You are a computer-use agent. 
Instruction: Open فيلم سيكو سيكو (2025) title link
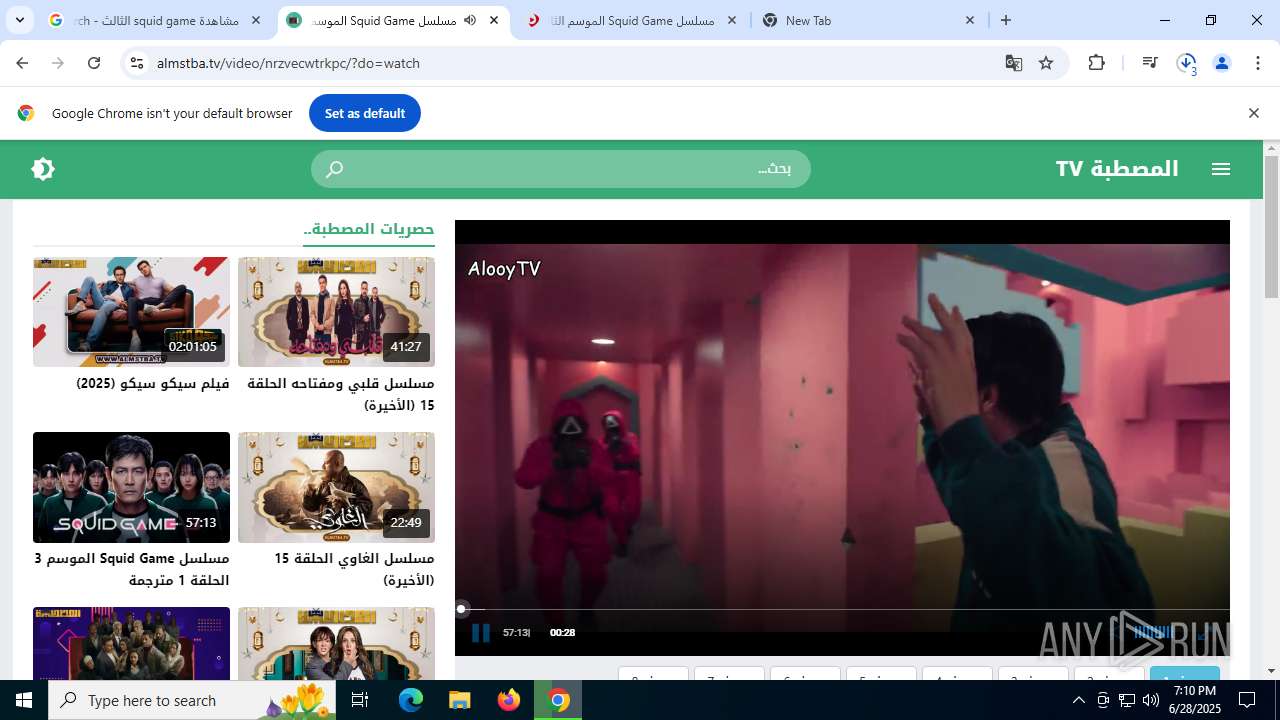[153, 384]
